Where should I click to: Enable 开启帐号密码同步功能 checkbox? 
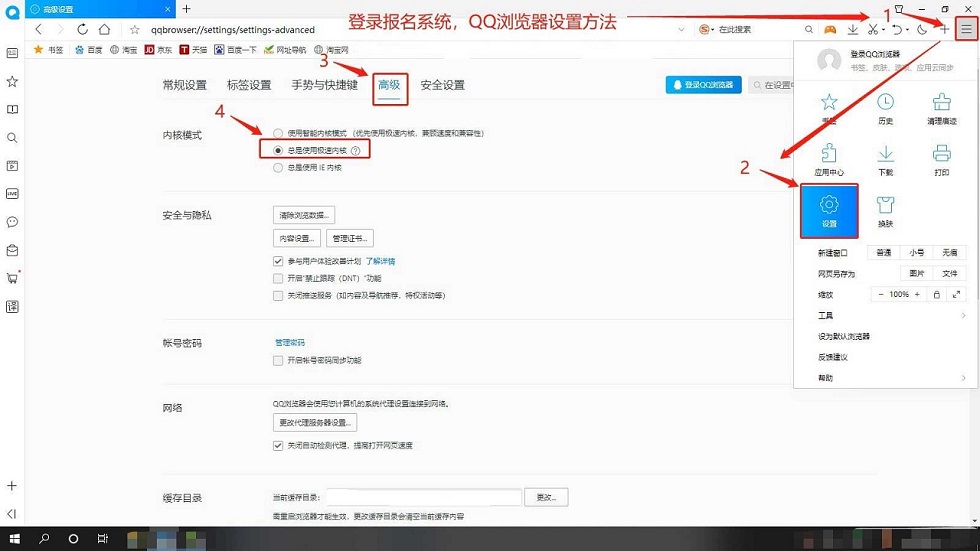pos(278,360)
